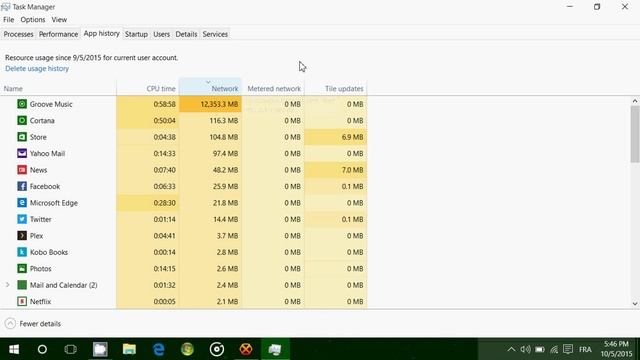Click the Plex app icon

pos(22,236)
